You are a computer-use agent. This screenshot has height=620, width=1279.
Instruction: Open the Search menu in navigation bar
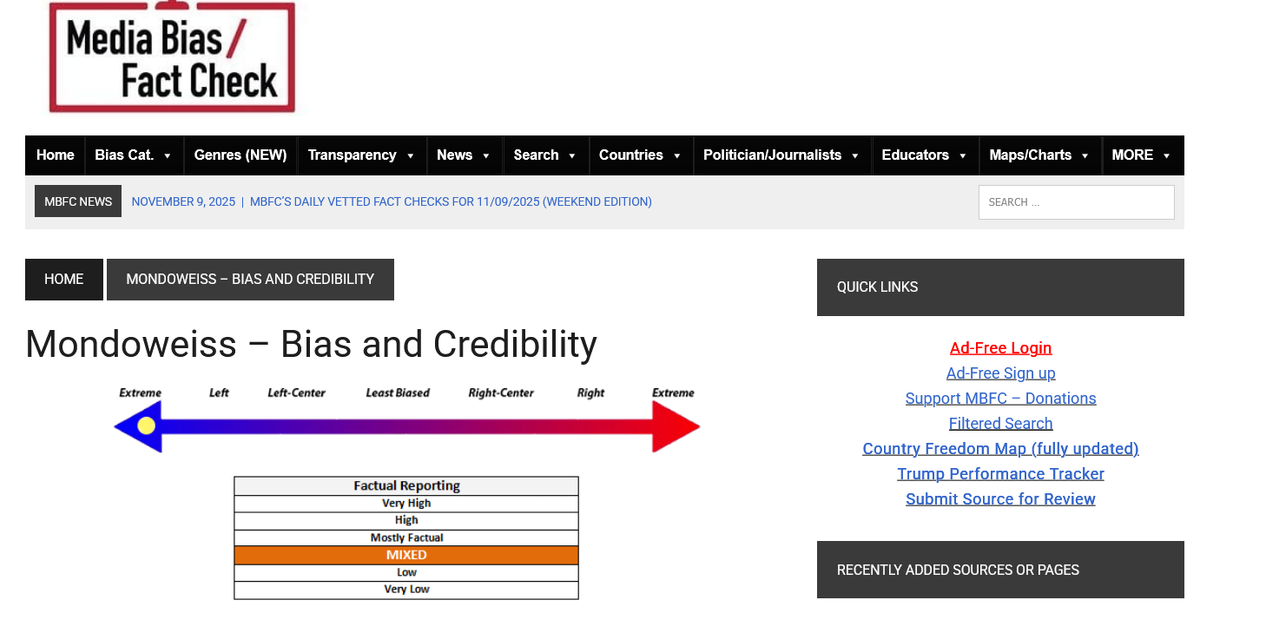[546, 155]
